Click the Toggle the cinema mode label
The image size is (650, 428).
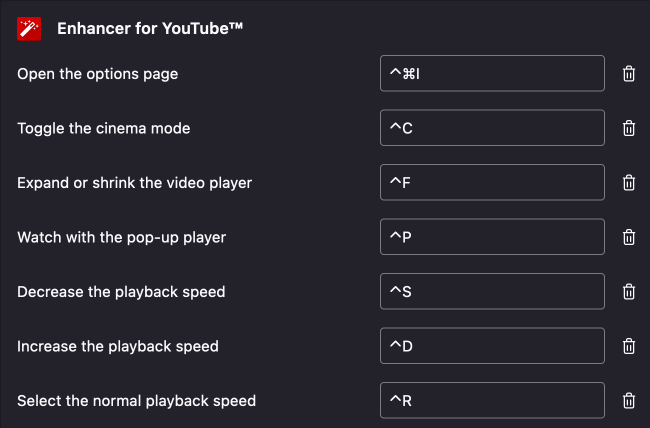104,128
